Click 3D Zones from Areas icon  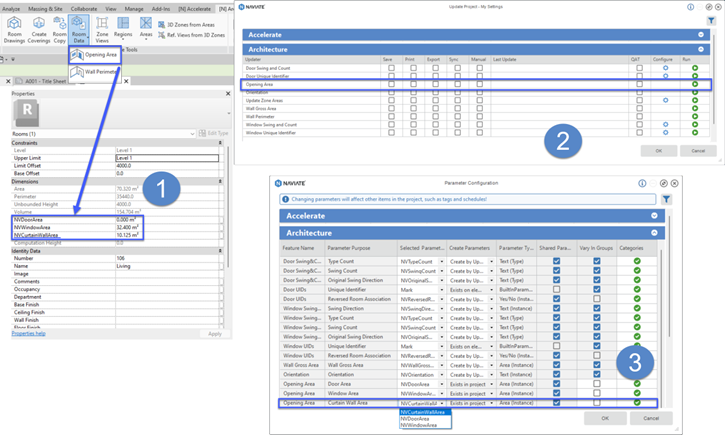click(161, 25)
